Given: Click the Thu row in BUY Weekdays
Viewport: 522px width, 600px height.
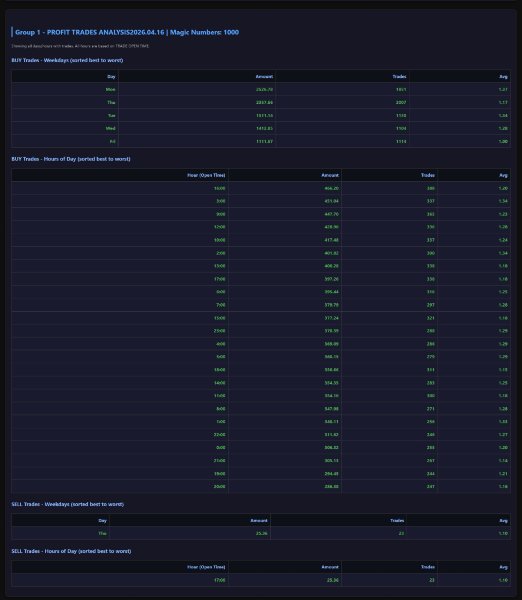Looking at the screenshot, I should 261,103.
